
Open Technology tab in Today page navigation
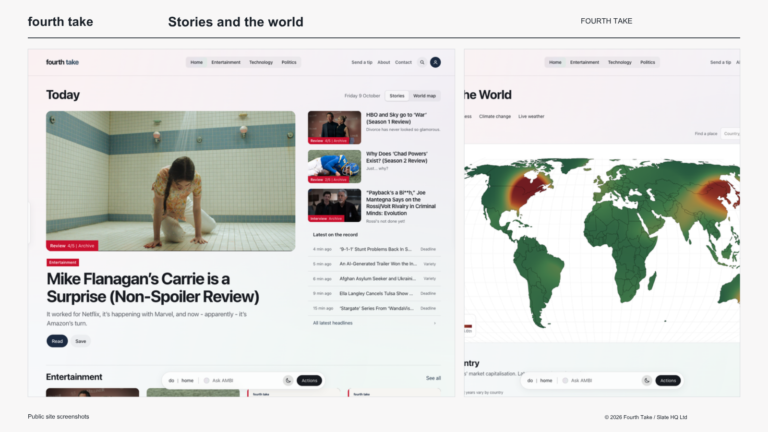[261, 62]
